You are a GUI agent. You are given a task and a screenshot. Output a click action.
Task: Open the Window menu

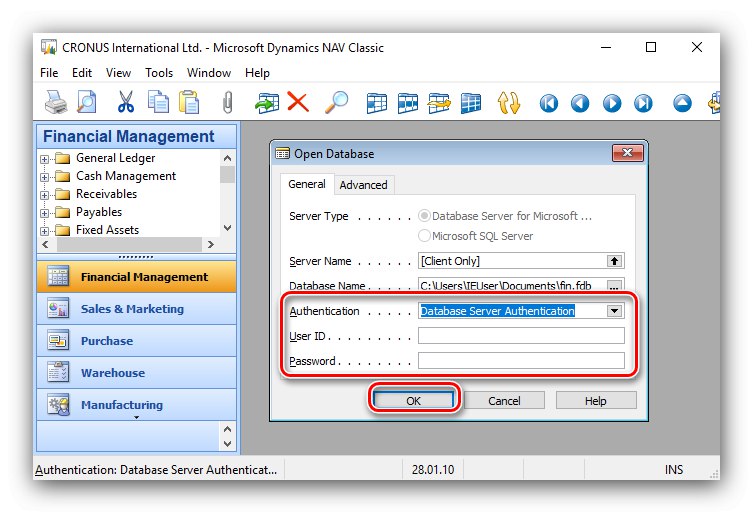coord(209,73)
